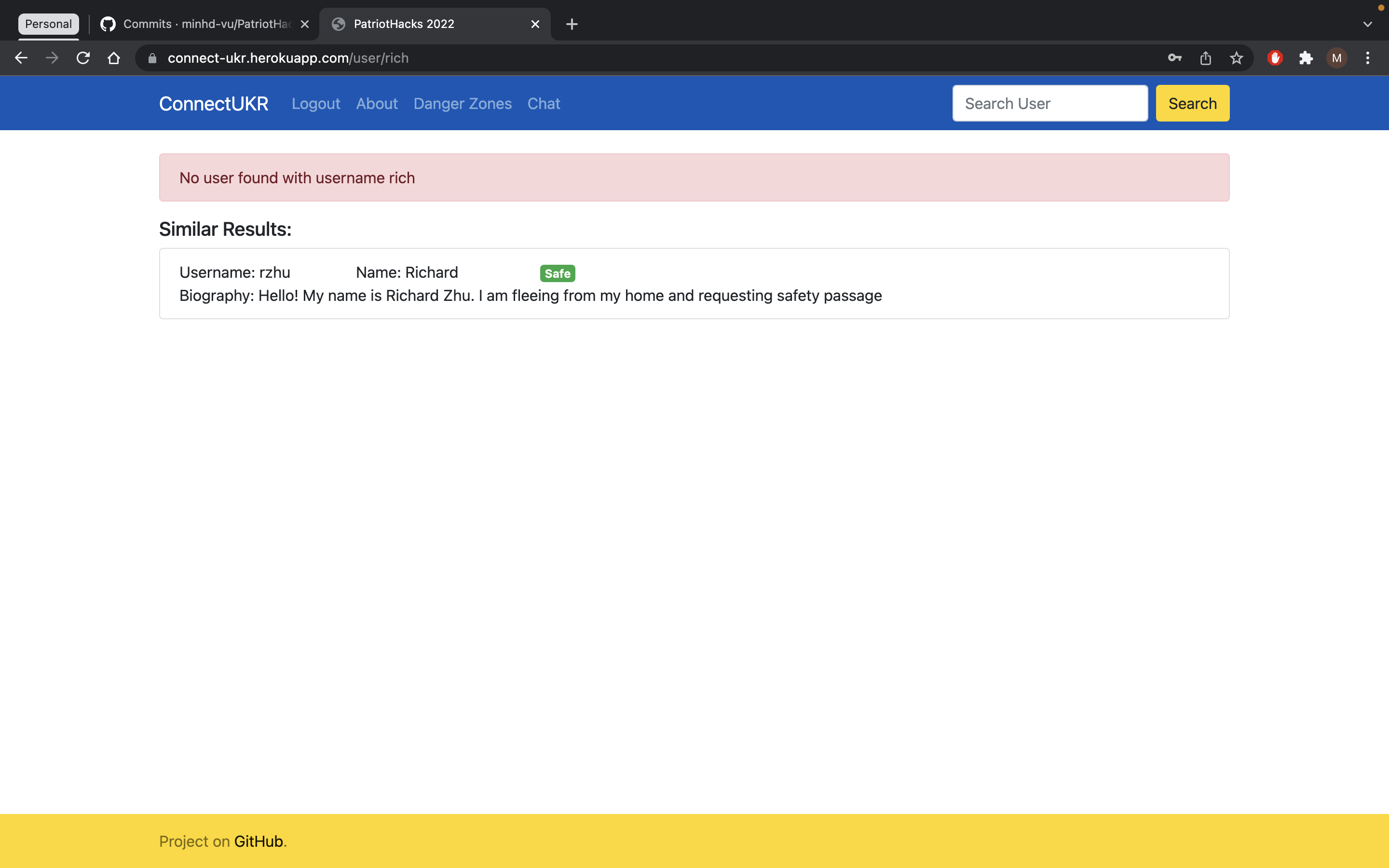
Task: Open the red ad blocker extension
Action: pyautogui.click(x=1275, y=58)
